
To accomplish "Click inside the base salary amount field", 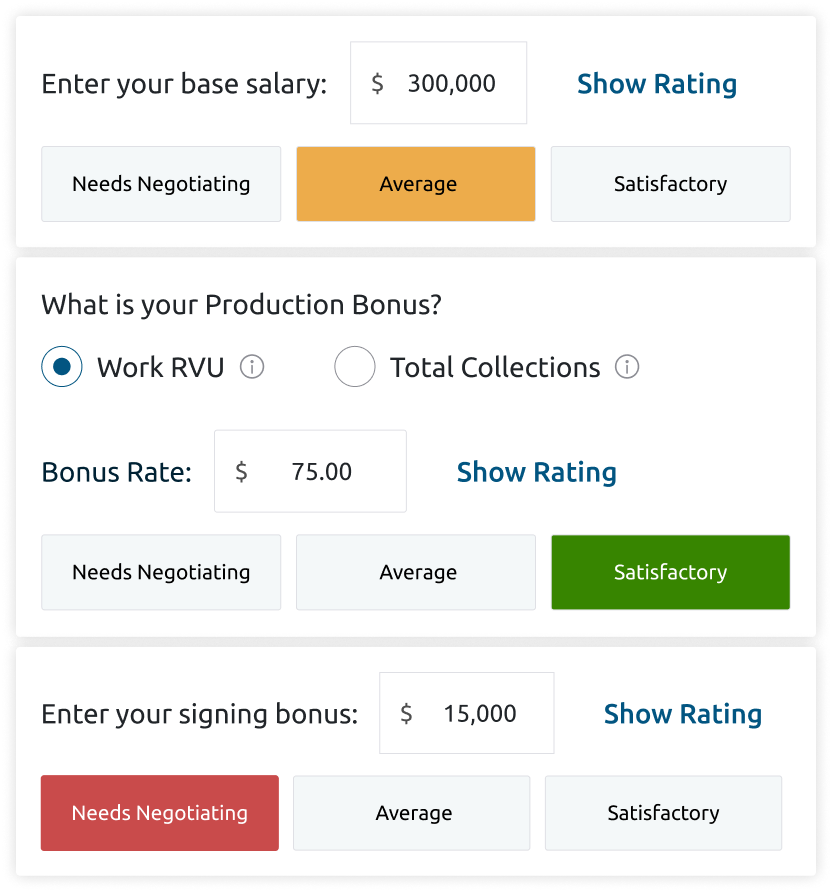I will (450, 83).
